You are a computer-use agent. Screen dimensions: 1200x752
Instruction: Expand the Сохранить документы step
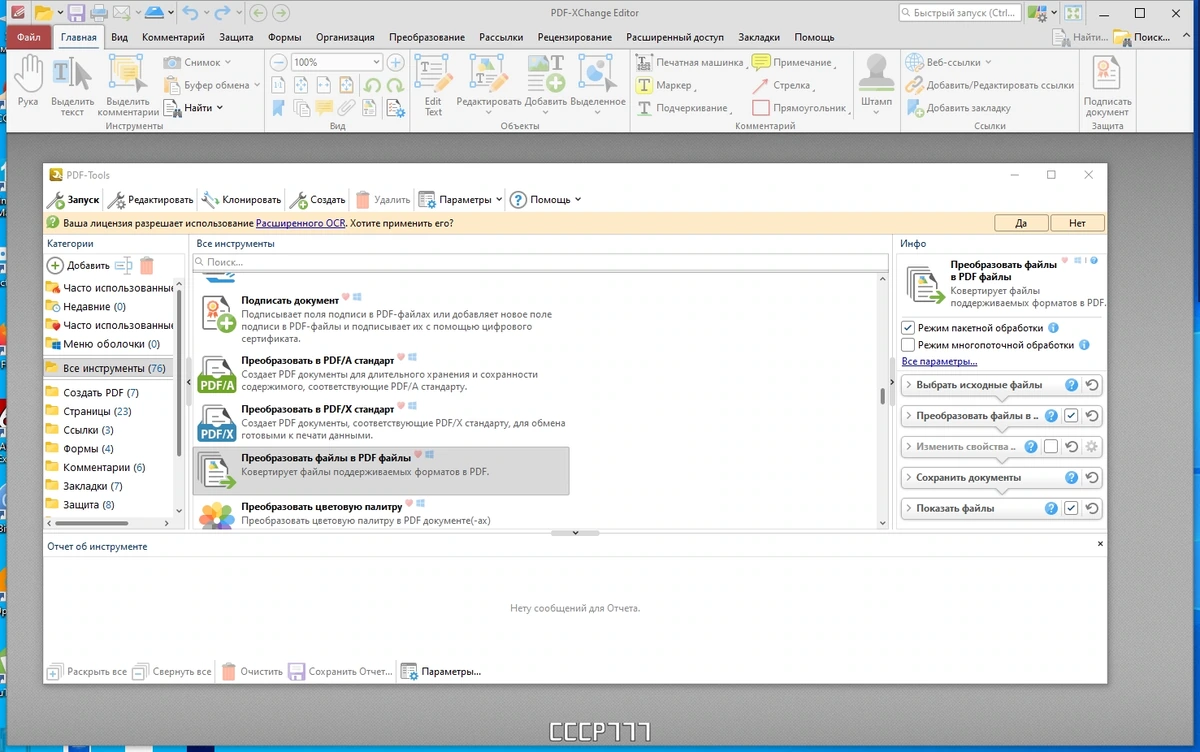coord(909,477)
